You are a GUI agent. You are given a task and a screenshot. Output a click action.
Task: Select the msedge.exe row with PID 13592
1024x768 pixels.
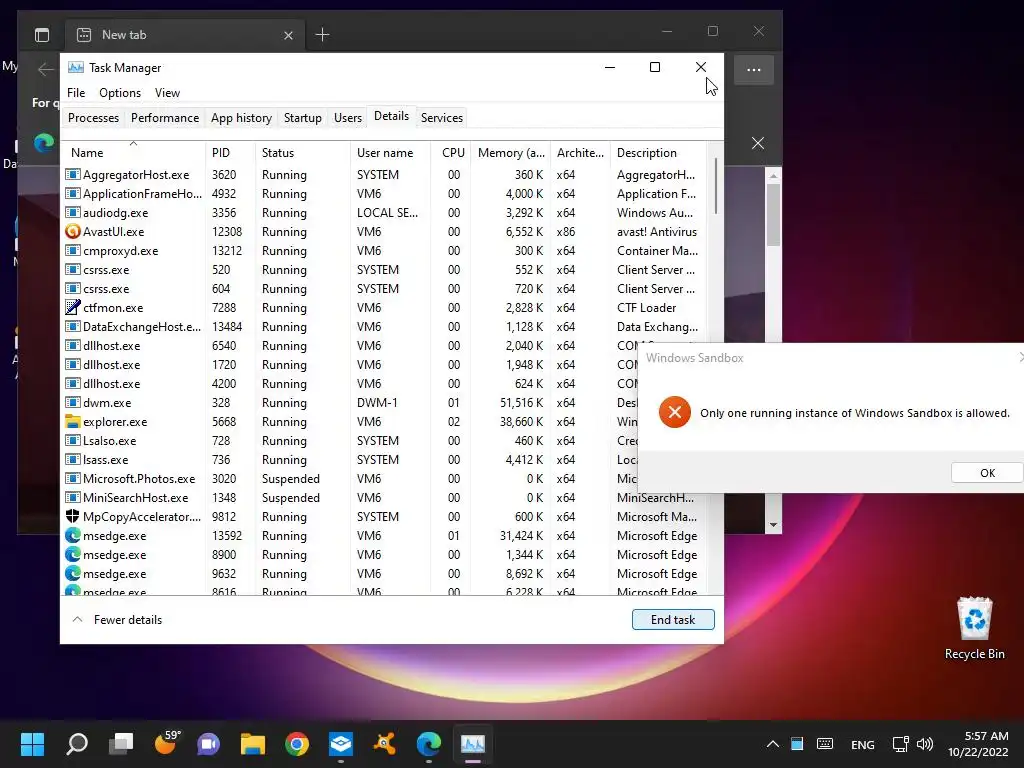pos(384,536)
